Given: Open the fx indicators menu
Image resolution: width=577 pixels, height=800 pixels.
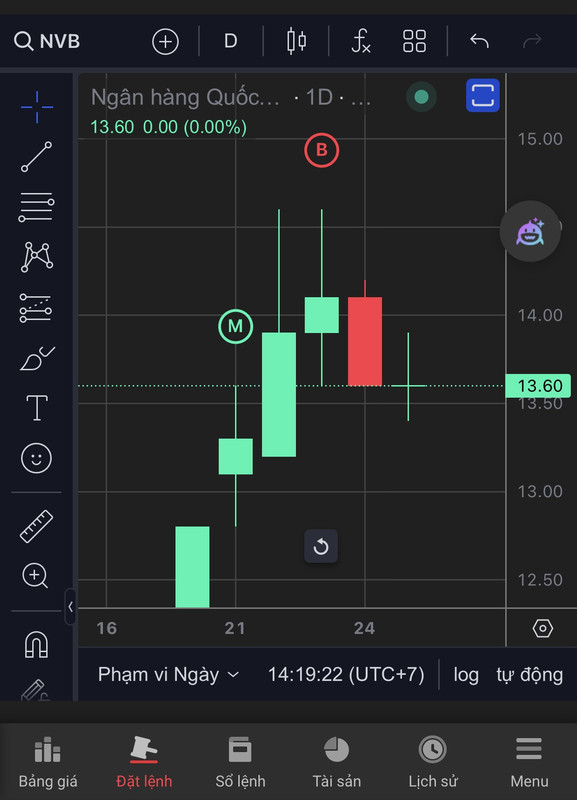Looking at the screenshot, I should coord(361,41).
